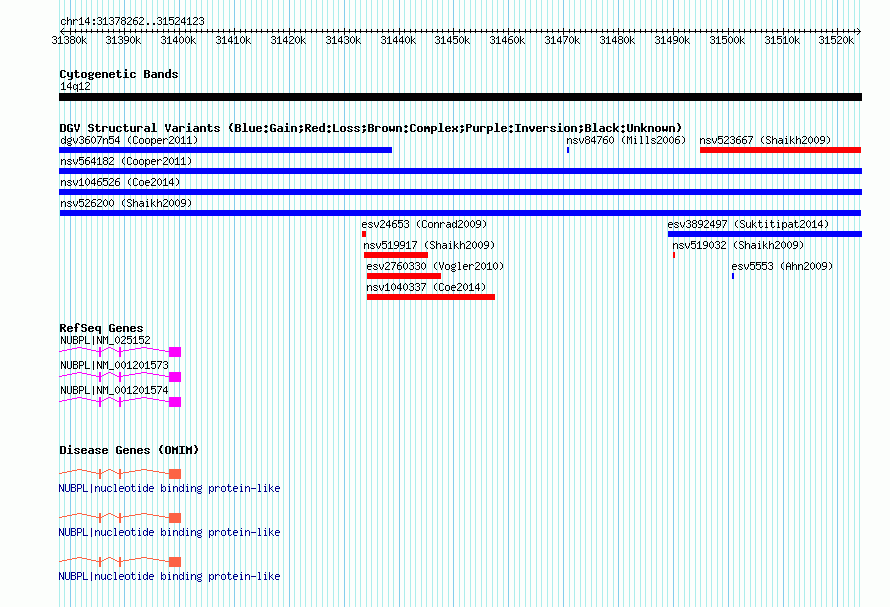Screen dimensions: 890x607
Task: Open the NUBPL|NM_025152 magenta gene glyph
Action: [x=120, y=352]
